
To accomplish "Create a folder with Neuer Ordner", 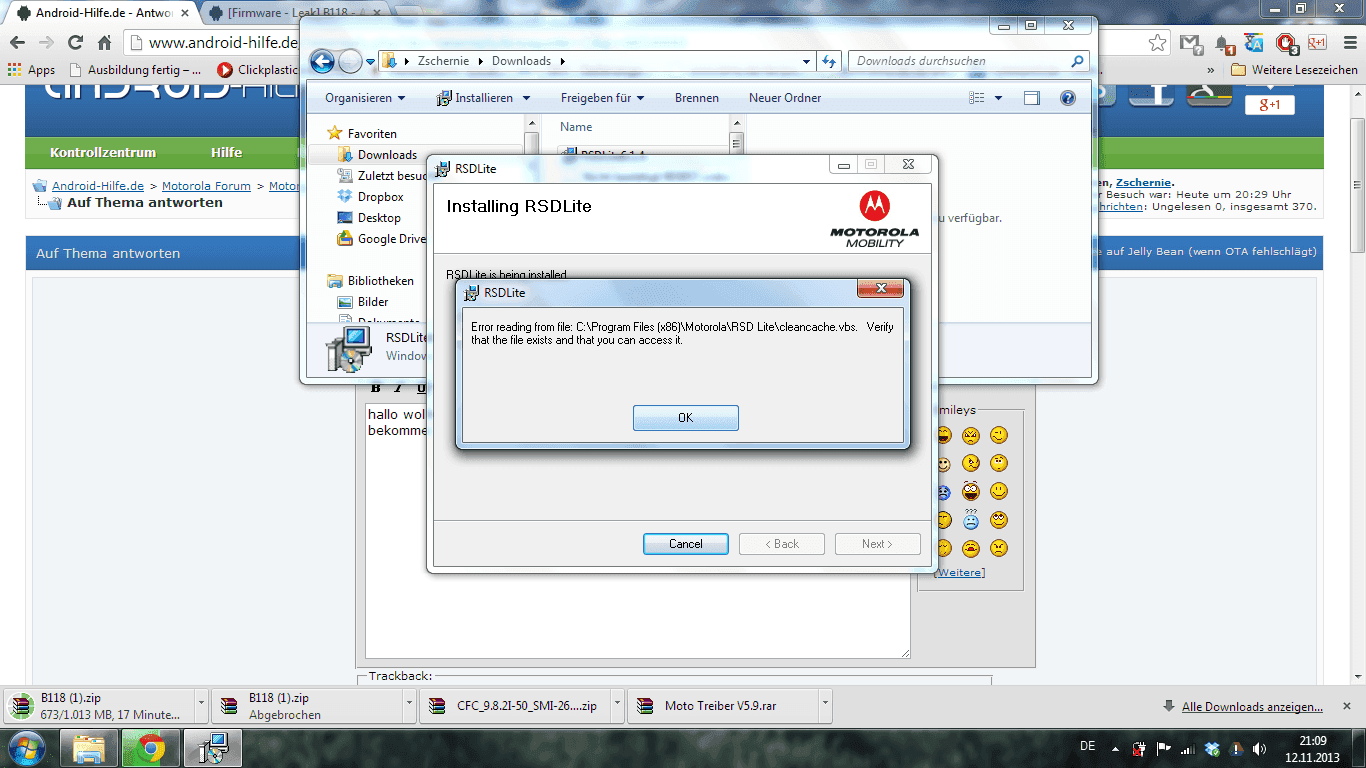I will [785, 98].
